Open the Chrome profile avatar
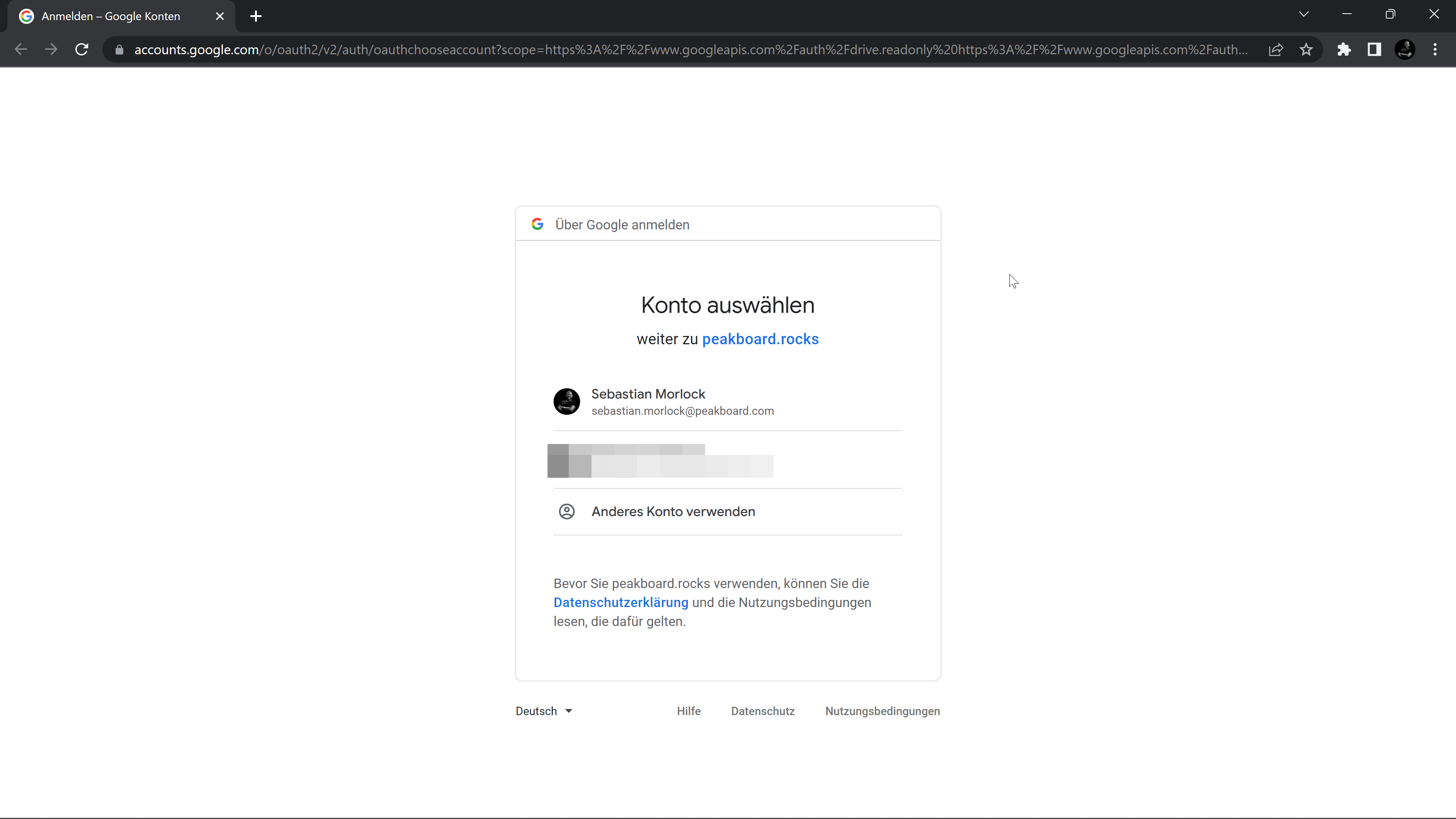1456x819 pixels. pyautogui.click(x=1405, y=50)
